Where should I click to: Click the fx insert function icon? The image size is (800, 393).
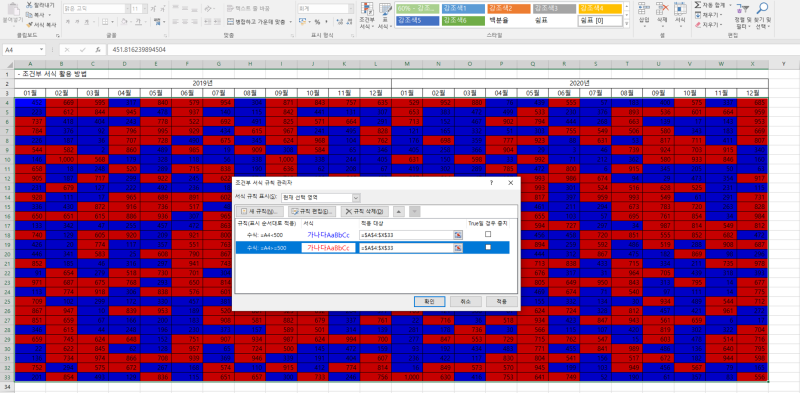[x=97, y=50]
